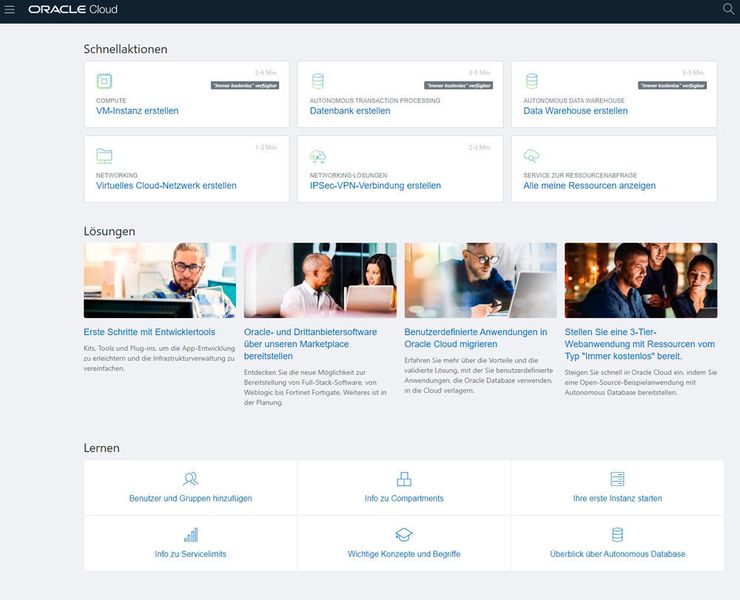This screenshot has height=600, width=740.
Task: Click the Networking folder icon
Action: [104, 156]
